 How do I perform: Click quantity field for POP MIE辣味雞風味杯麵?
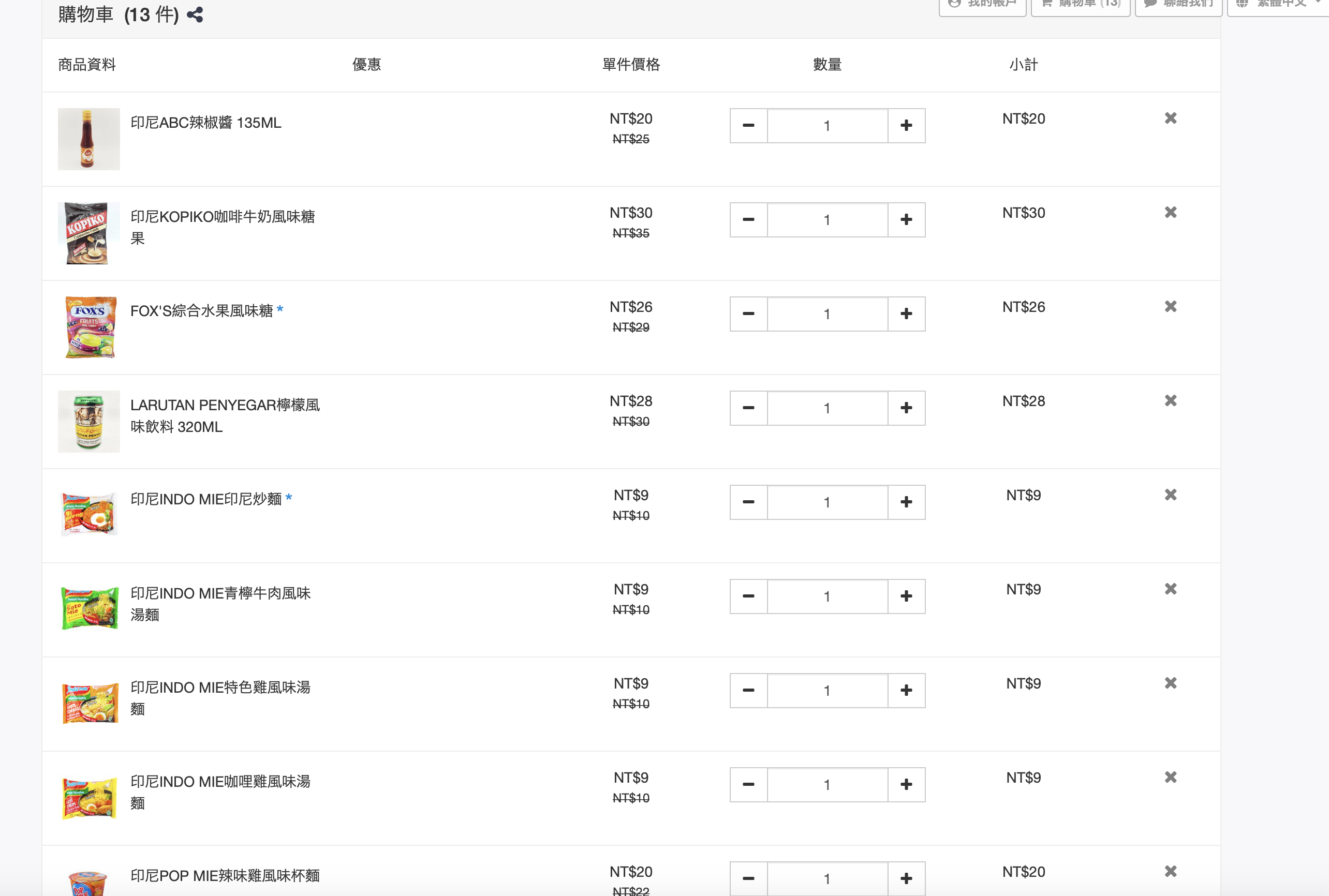[x=828, y=879]
